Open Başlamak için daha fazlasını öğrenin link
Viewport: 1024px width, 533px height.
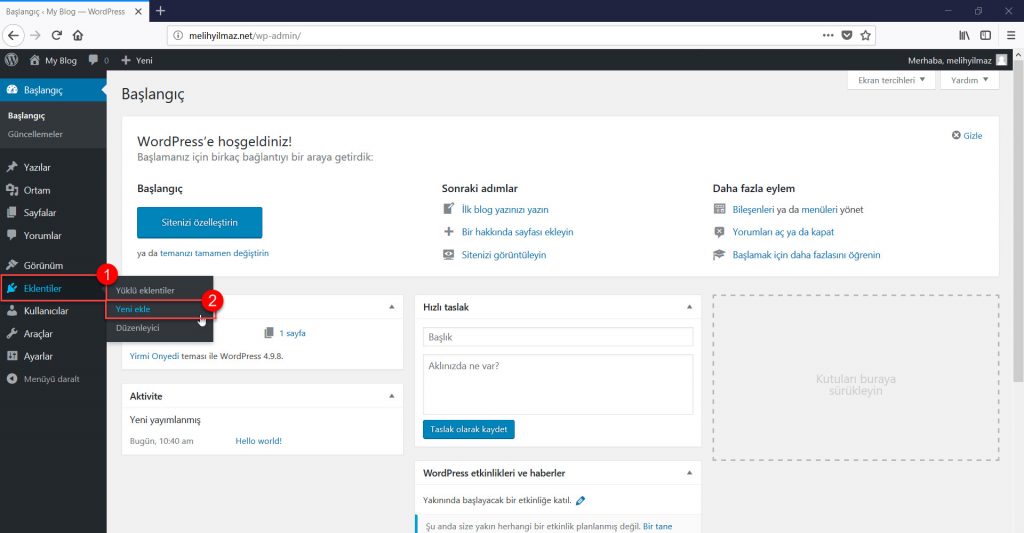807,255
